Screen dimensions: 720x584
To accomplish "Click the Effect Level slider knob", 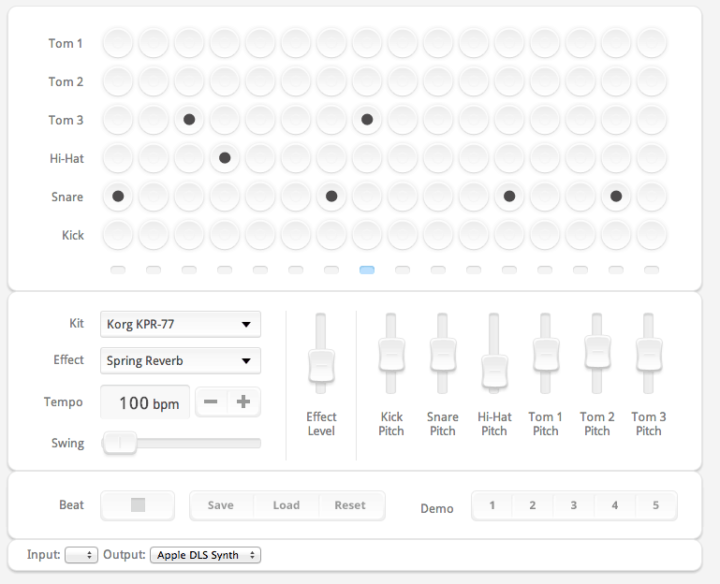I will click(321, 365).
